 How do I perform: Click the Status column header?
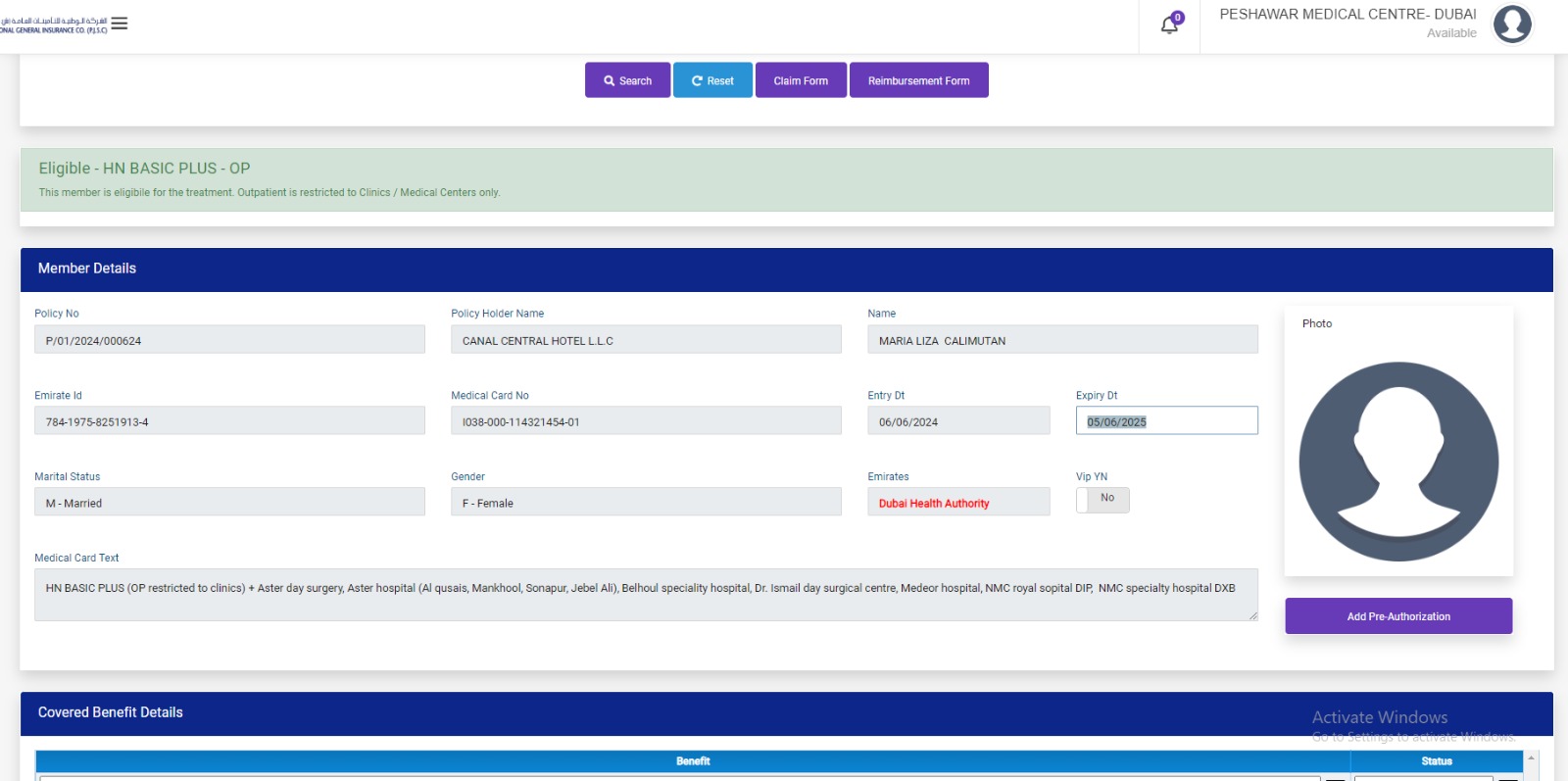click(1436, 761)
